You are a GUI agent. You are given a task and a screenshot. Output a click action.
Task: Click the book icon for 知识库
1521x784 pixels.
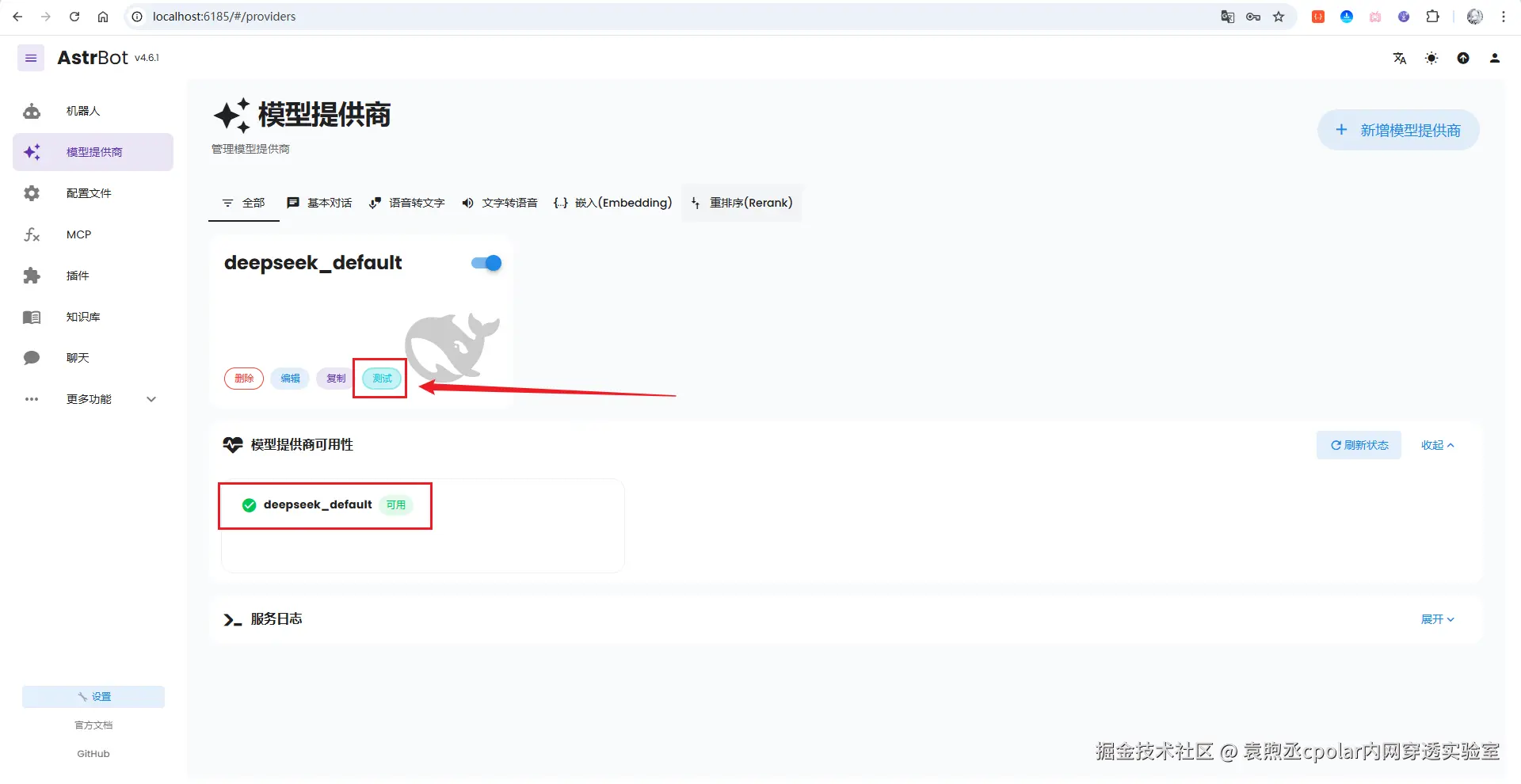32,317
